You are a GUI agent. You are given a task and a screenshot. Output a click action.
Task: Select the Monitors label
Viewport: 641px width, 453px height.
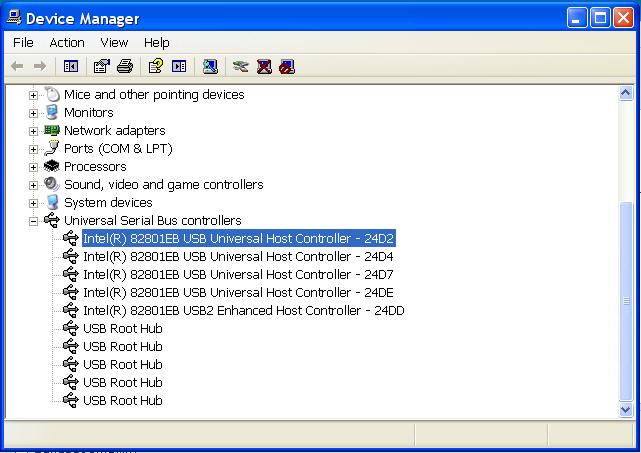click(x=89, y=112)
